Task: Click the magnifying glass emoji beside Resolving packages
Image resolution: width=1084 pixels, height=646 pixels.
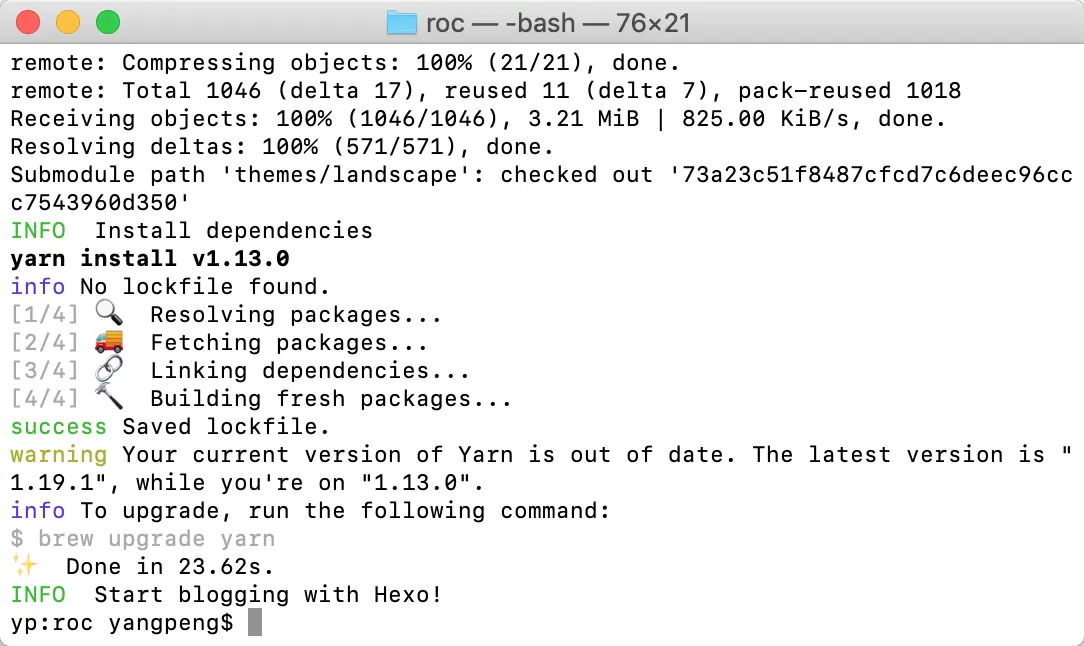Action: (109, 313)
